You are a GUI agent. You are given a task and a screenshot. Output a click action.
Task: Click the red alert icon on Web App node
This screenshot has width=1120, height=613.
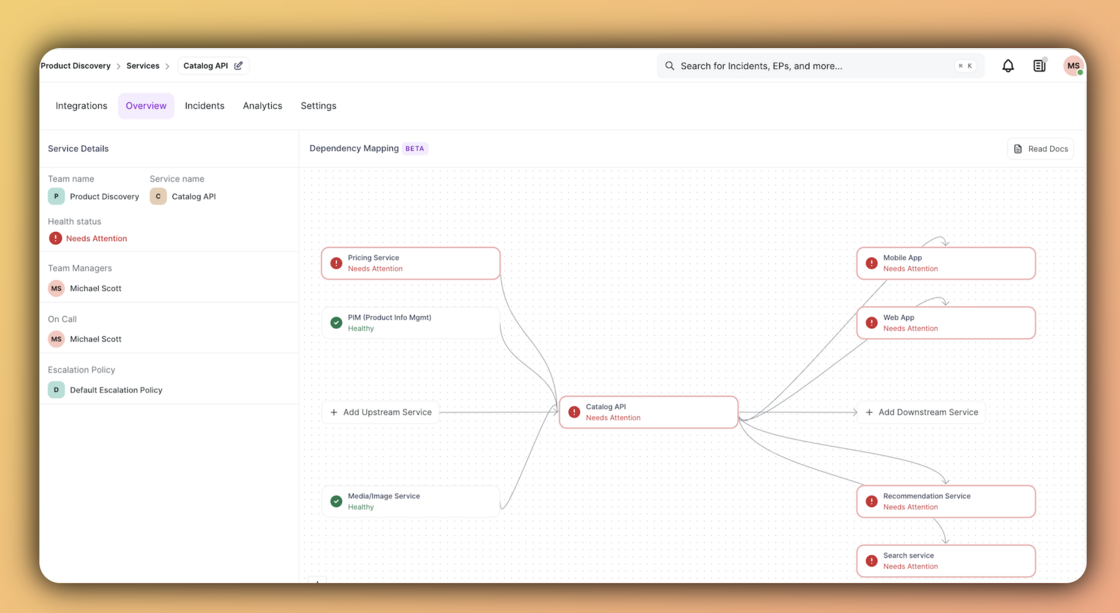tap(871, 323)
